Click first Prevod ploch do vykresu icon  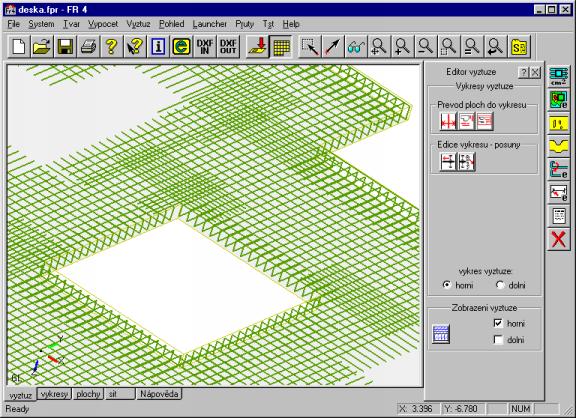click(448, 122)
